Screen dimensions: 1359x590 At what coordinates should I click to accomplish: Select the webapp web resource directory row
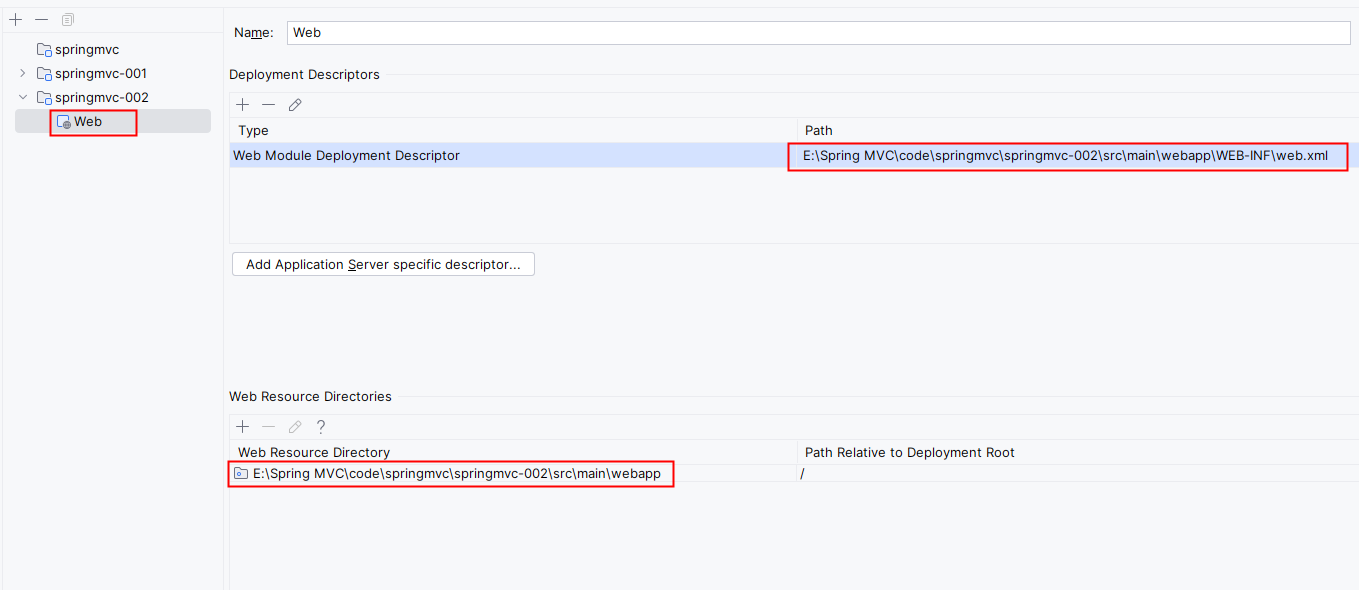click(x=456, y=473)
